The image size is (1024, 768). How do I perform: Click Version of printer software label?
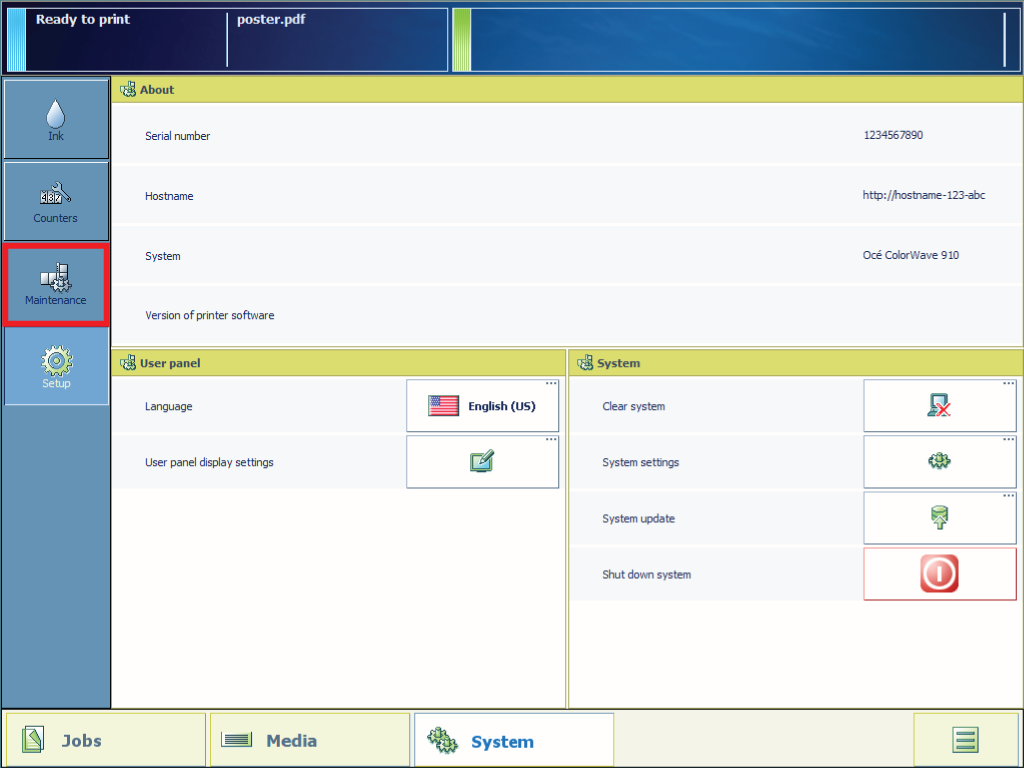point(210,315)
